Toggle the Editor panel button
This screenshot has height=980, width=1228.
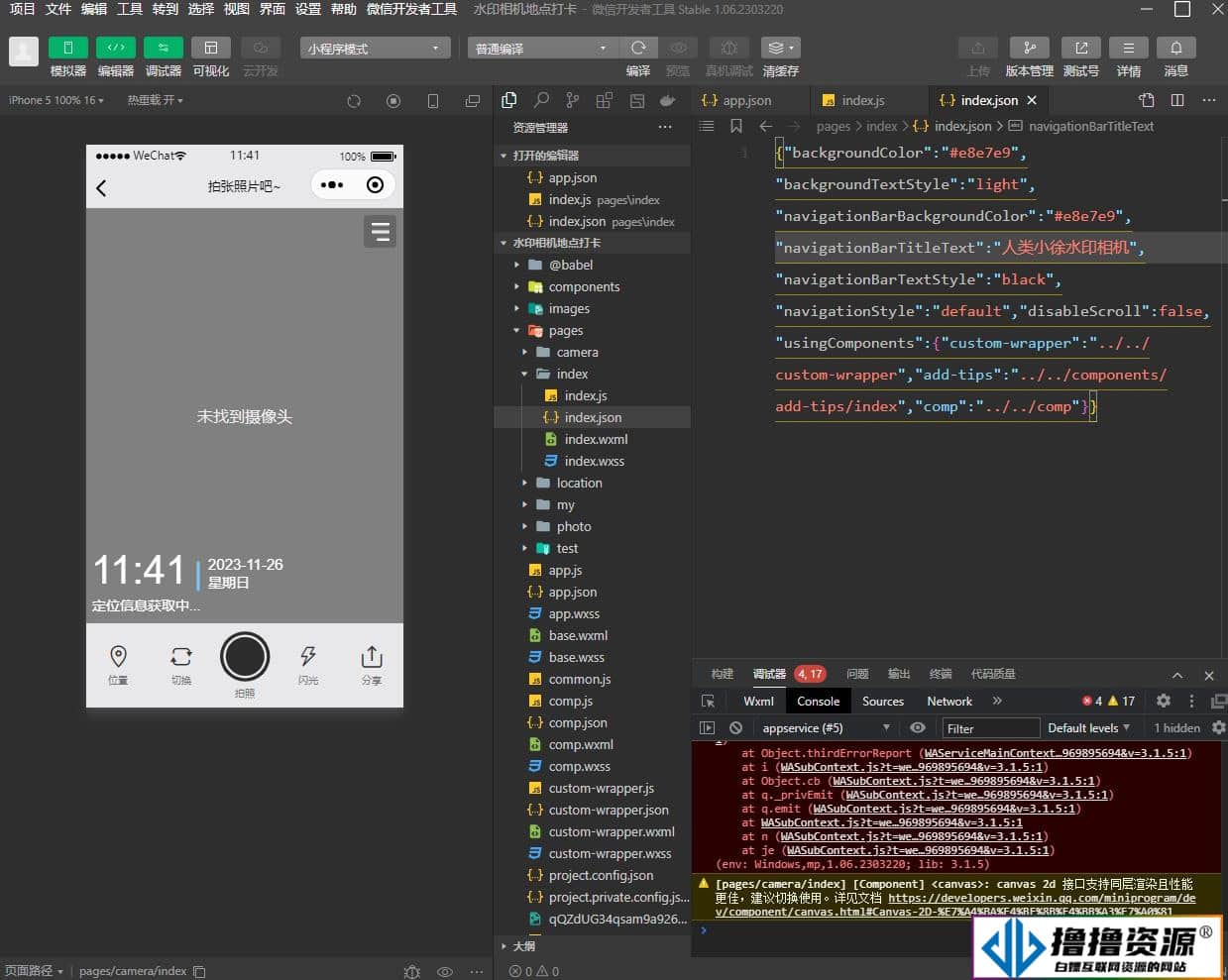[116, 48]
